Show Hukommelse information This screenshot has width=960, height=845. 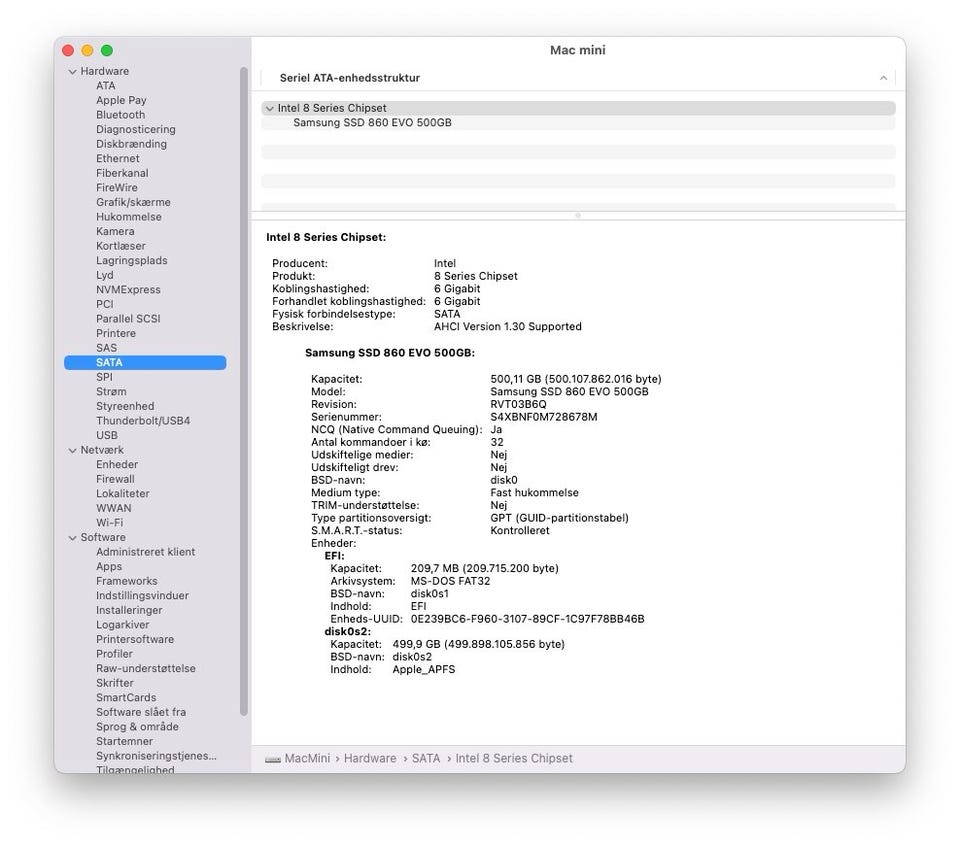pyautogui.click(x=129, y=217)
